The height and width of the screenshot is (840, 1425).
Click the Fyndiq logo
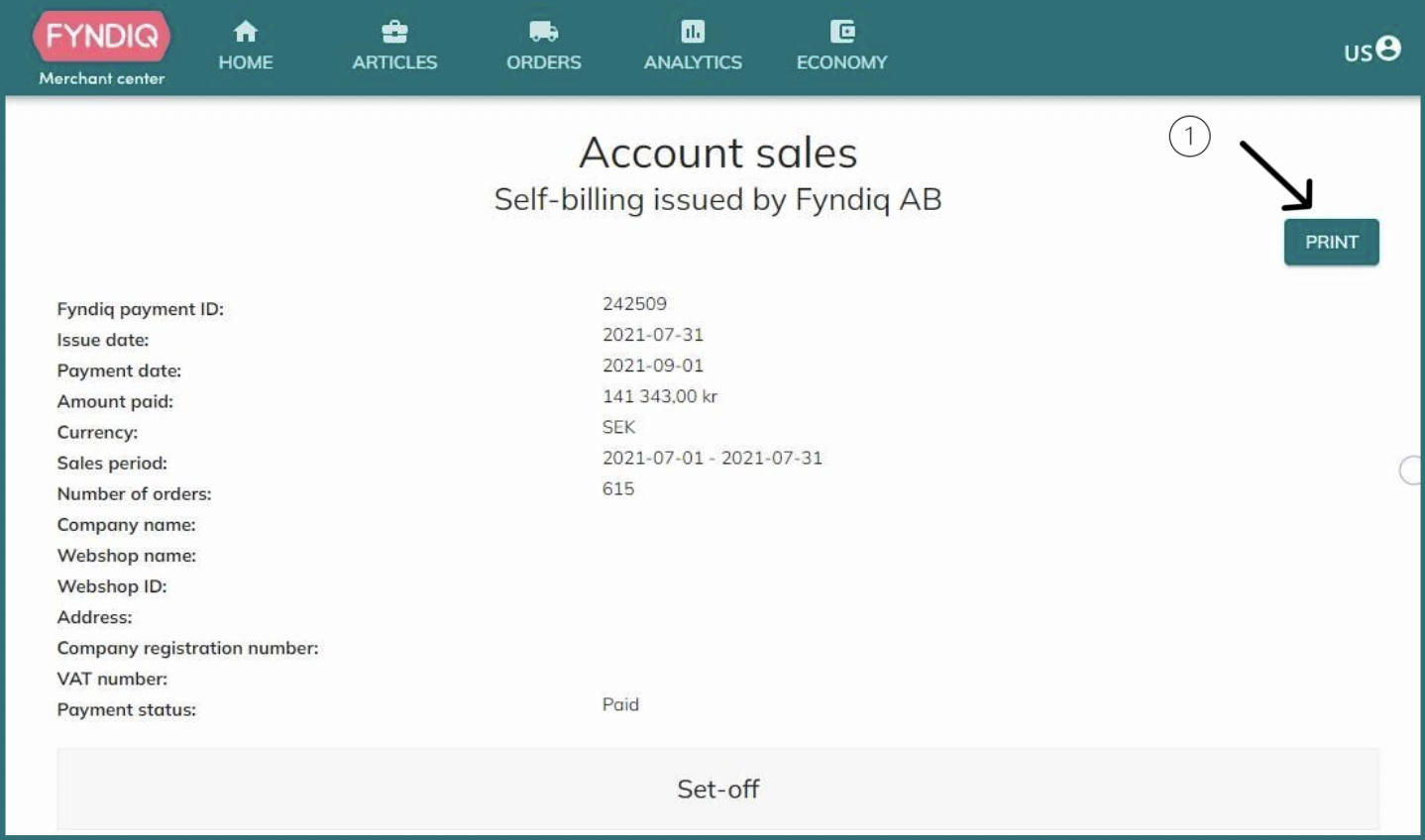[101, 37]
